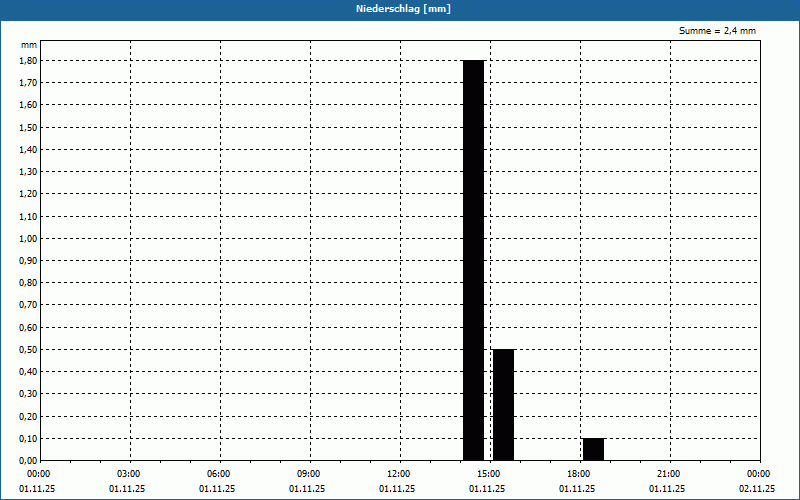The image size is (800, 500).
Task: Click the 21:00 time label
Action: point(668,474)
